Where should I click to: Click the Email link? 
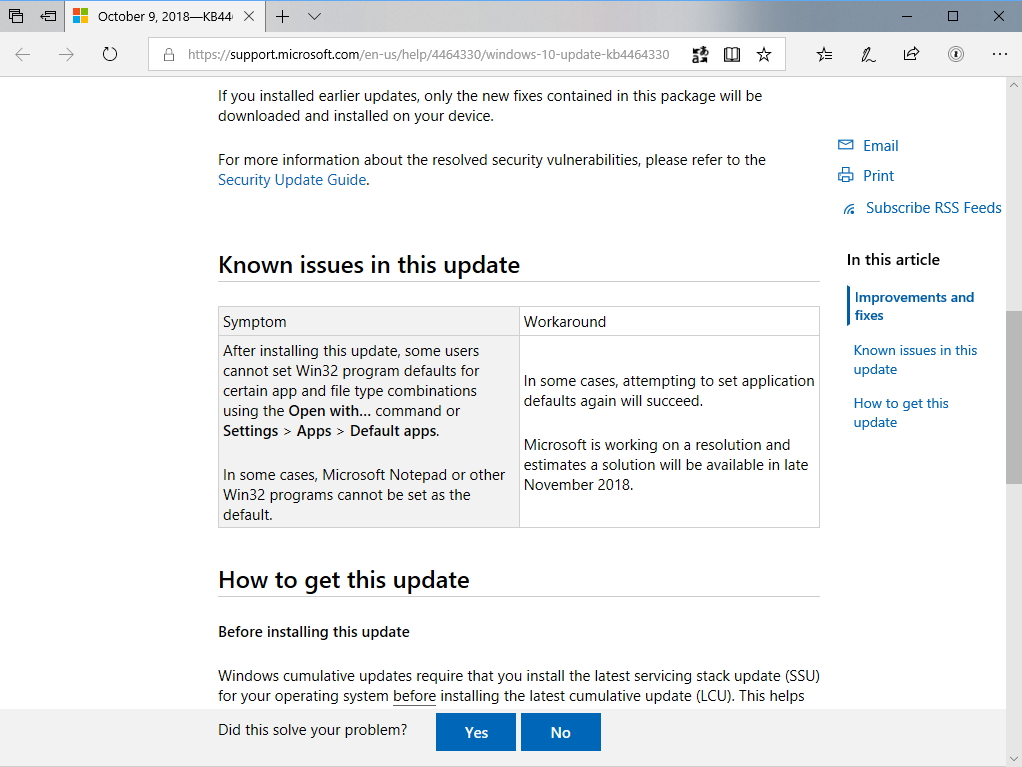[x=880, y=146]
